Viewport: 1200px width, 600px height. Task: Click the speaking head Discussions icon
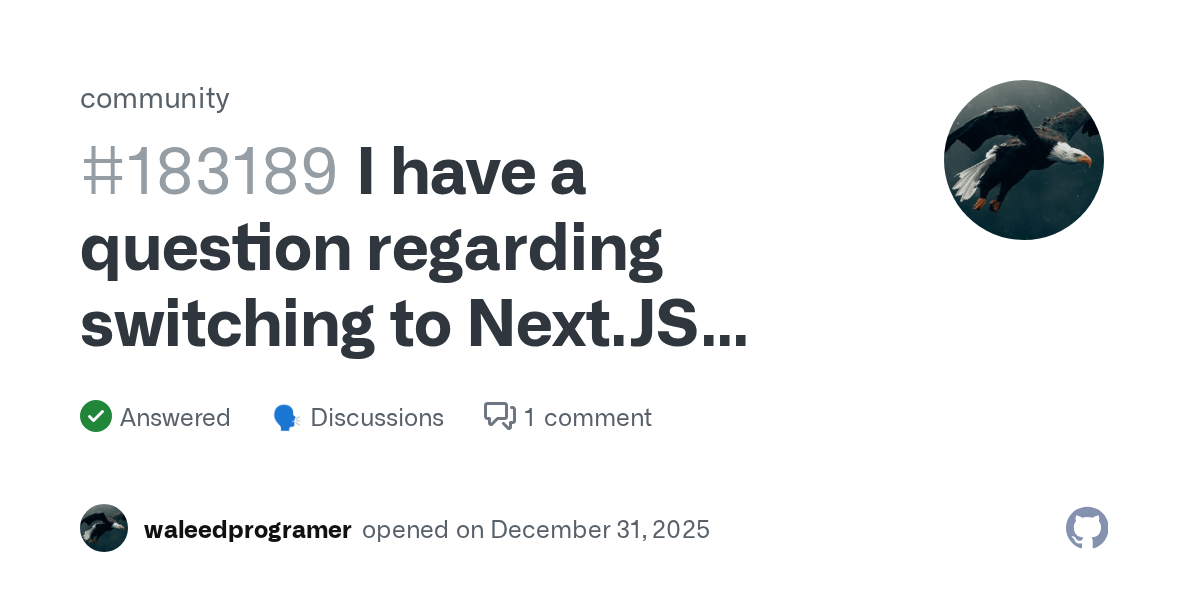[288, 417]
